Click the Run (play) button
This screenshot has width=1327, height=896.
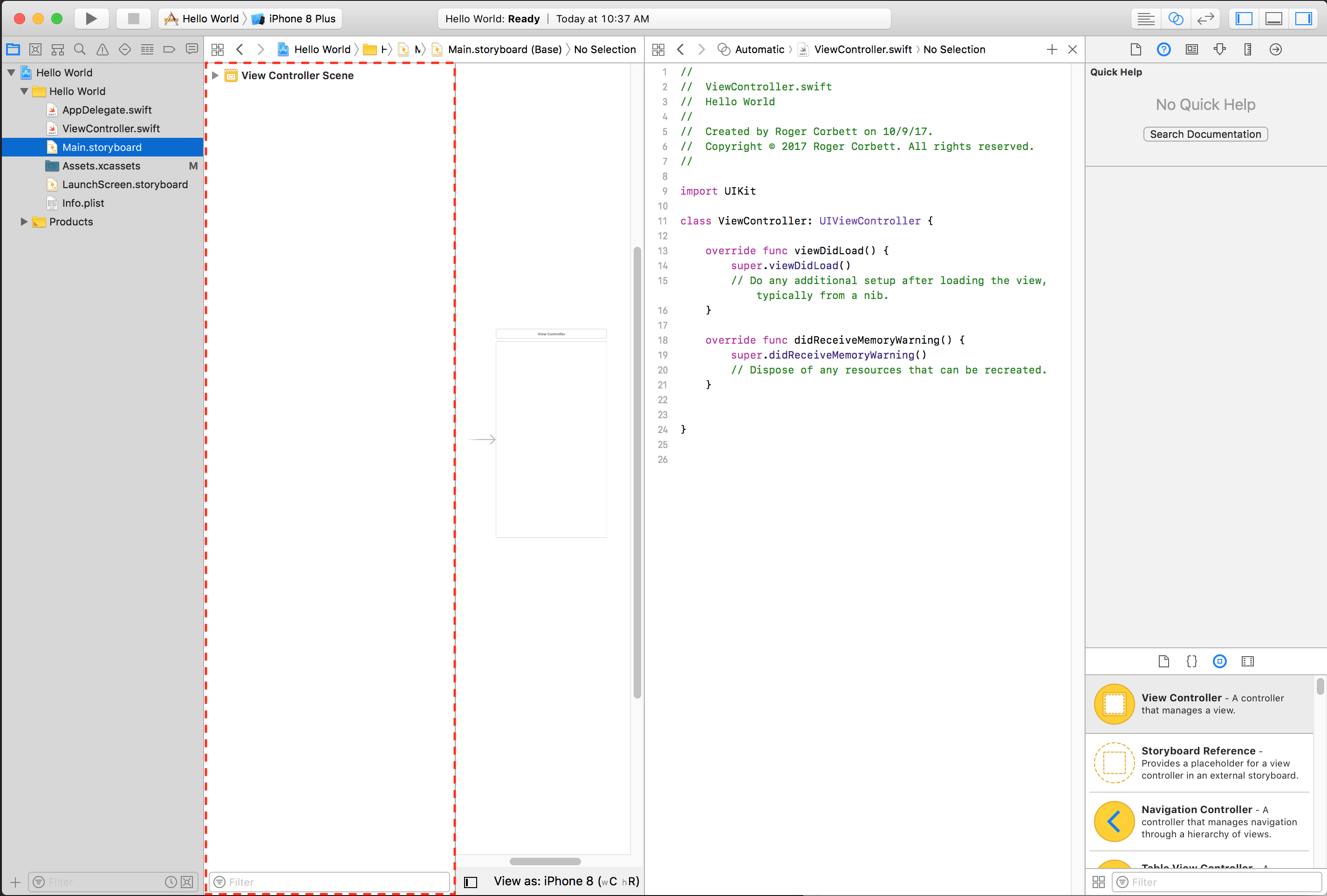coord(91,18)
